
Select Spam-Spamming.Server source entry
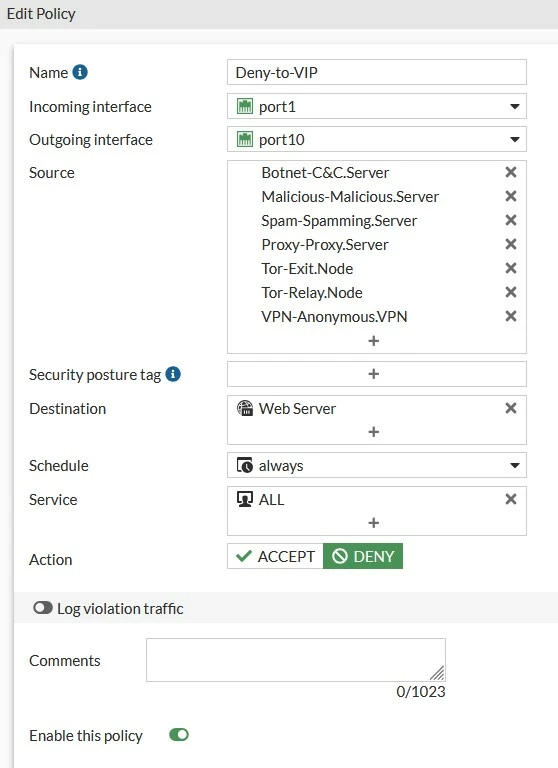click(x=339, y=220)
